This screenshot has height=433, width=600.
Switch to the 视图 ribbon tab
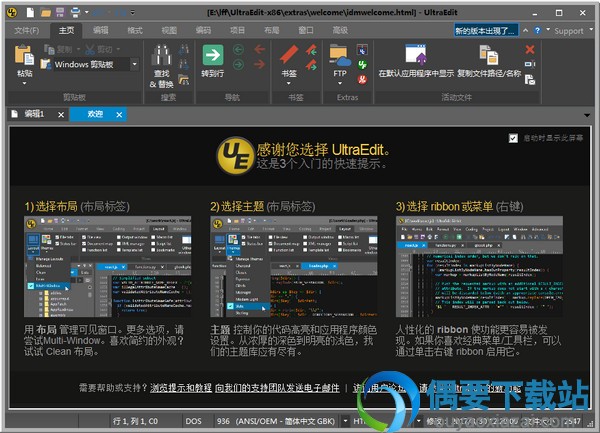(169, 30)
